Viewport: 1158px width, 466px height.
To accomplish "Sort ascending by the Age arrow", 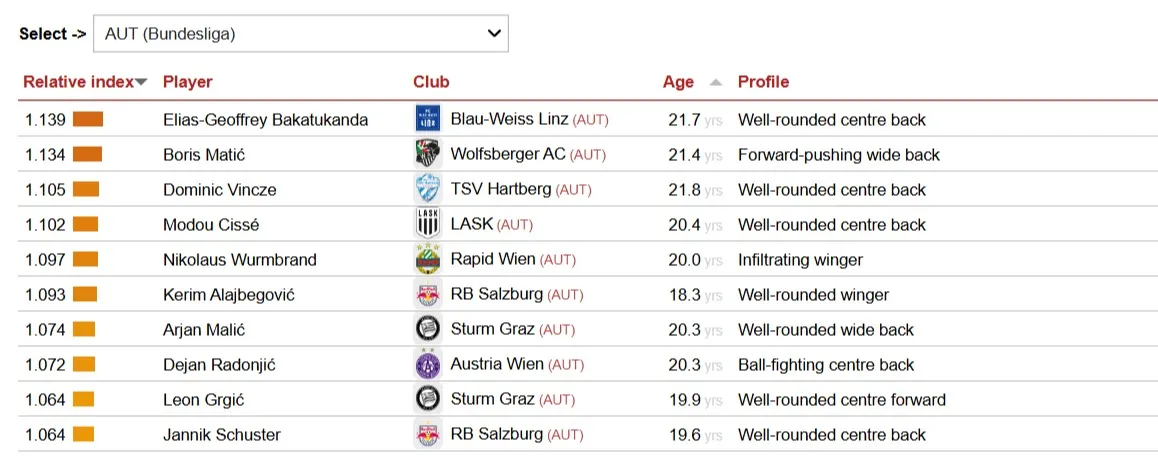I will 715,82.
